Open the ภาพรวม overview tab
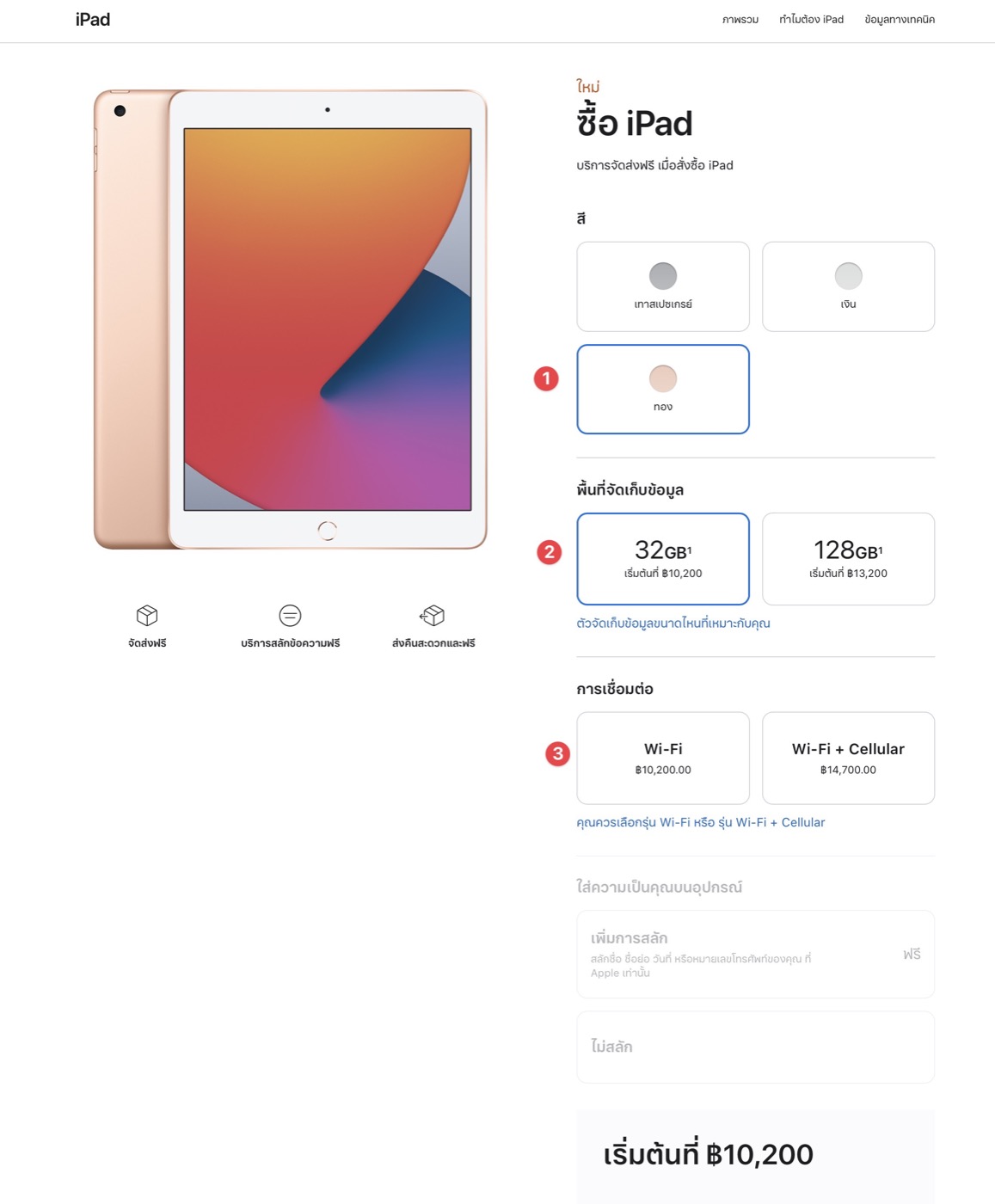995x1204 pixels. coord(740,20)
